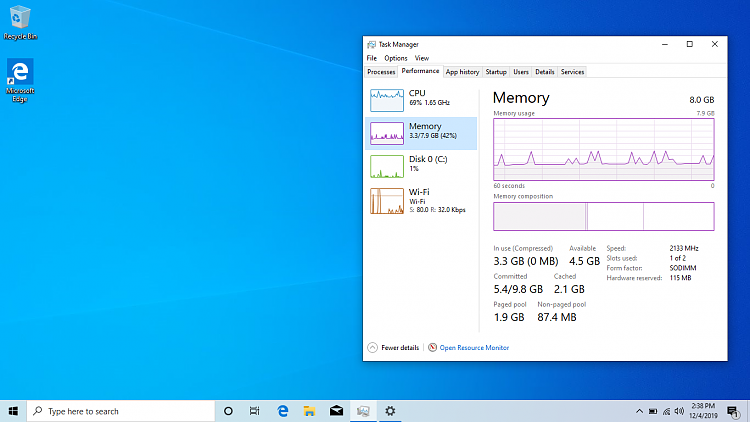Click the Task Manager title bar icon

(372, 44)
